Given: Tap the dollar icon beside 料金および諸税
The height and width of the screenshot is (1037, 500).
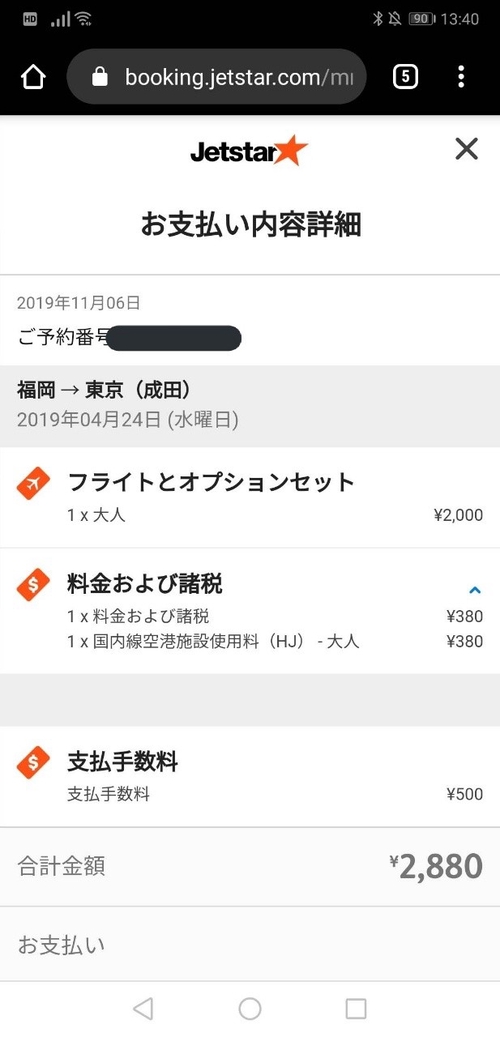Looking at the screenshot, I should coord(33,585).
